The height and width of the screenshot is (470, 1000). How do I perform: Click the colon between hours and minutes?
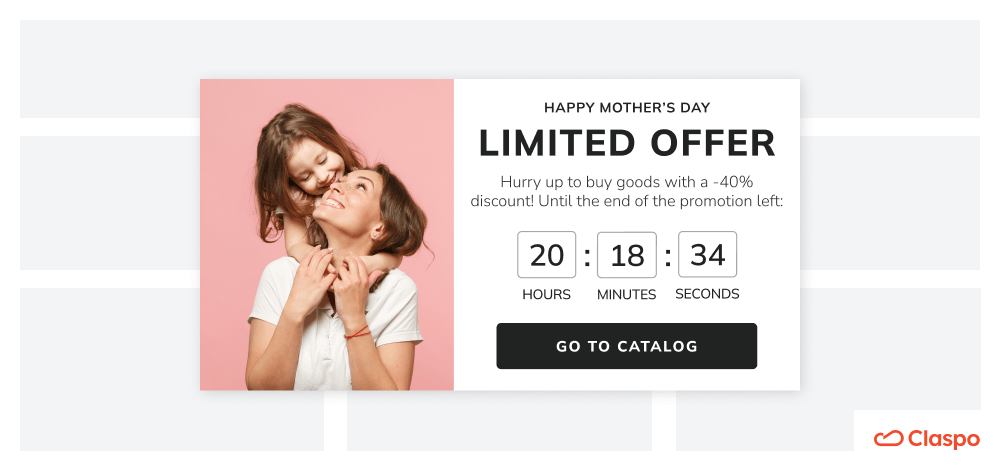pos(587,256)
